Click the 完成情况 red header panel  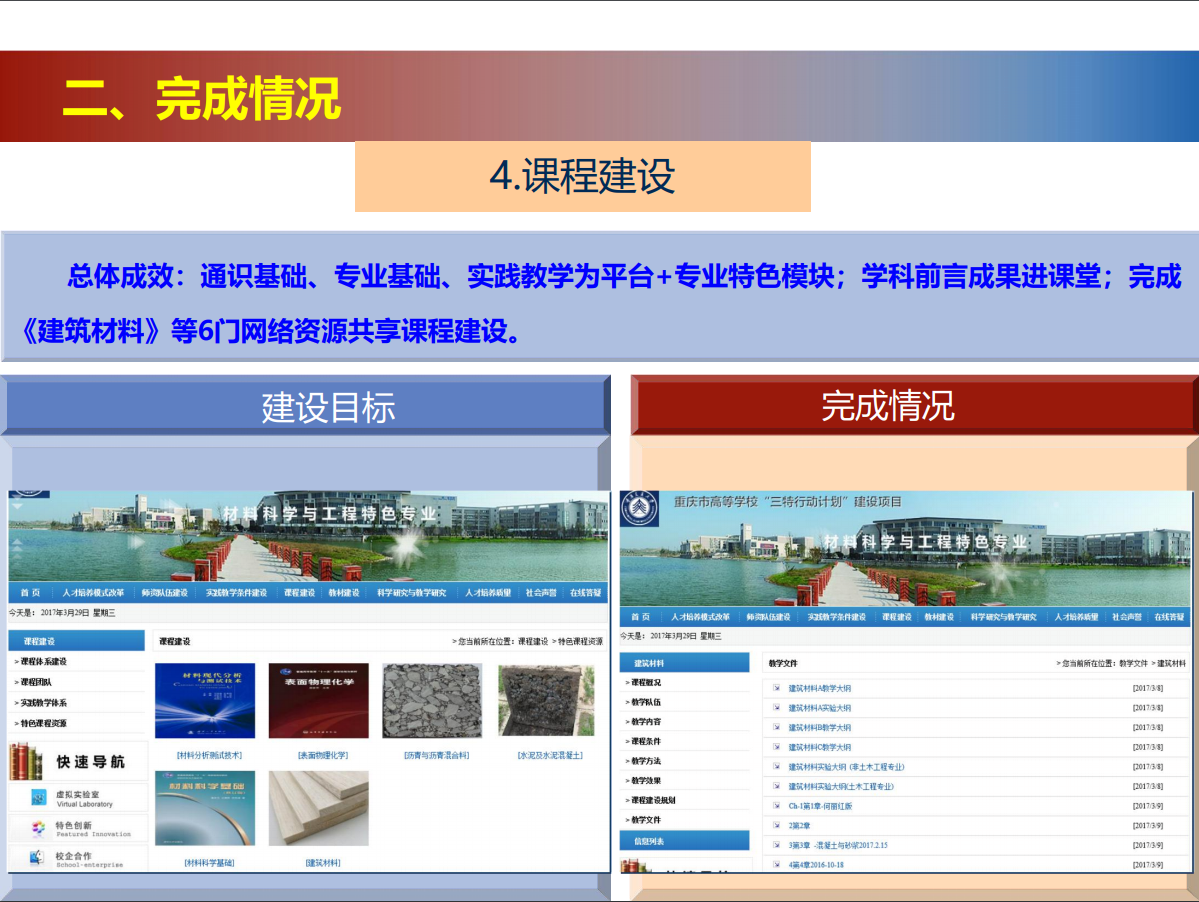(887, 406)
